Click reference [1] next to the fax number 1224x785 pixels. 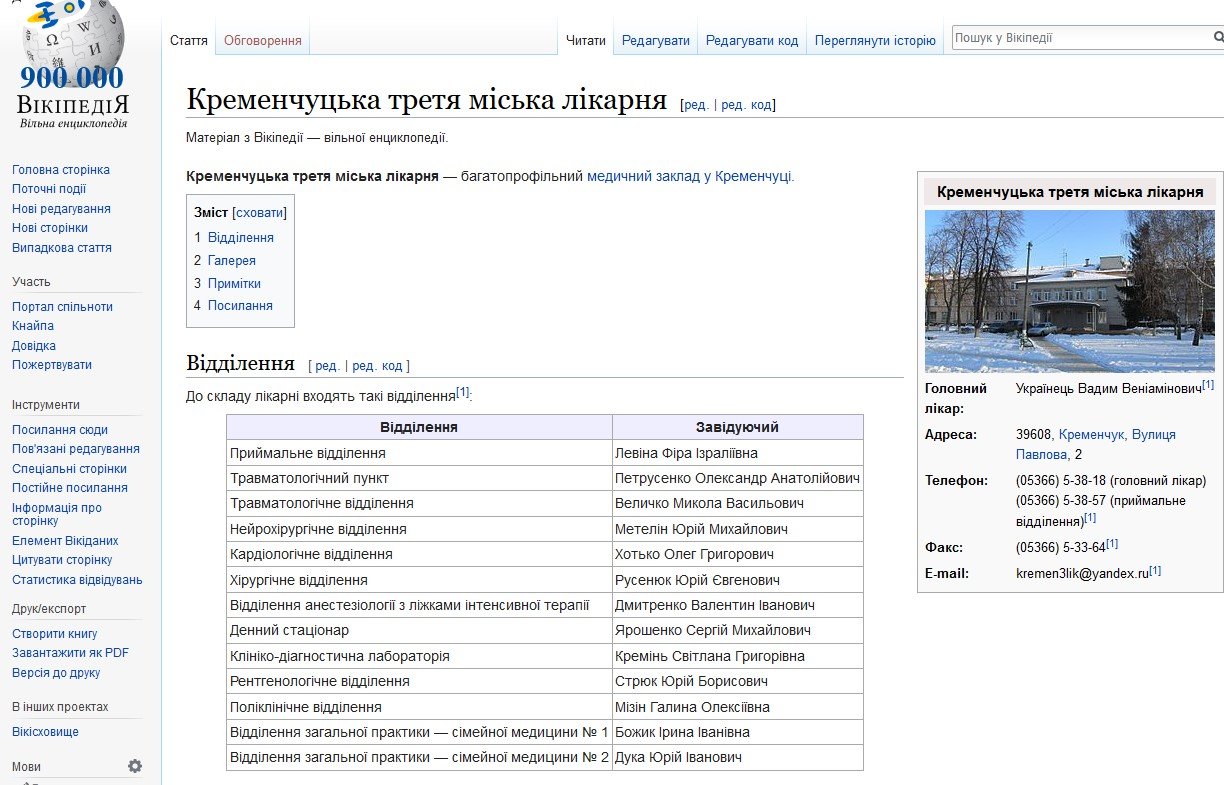(1111, 545)
